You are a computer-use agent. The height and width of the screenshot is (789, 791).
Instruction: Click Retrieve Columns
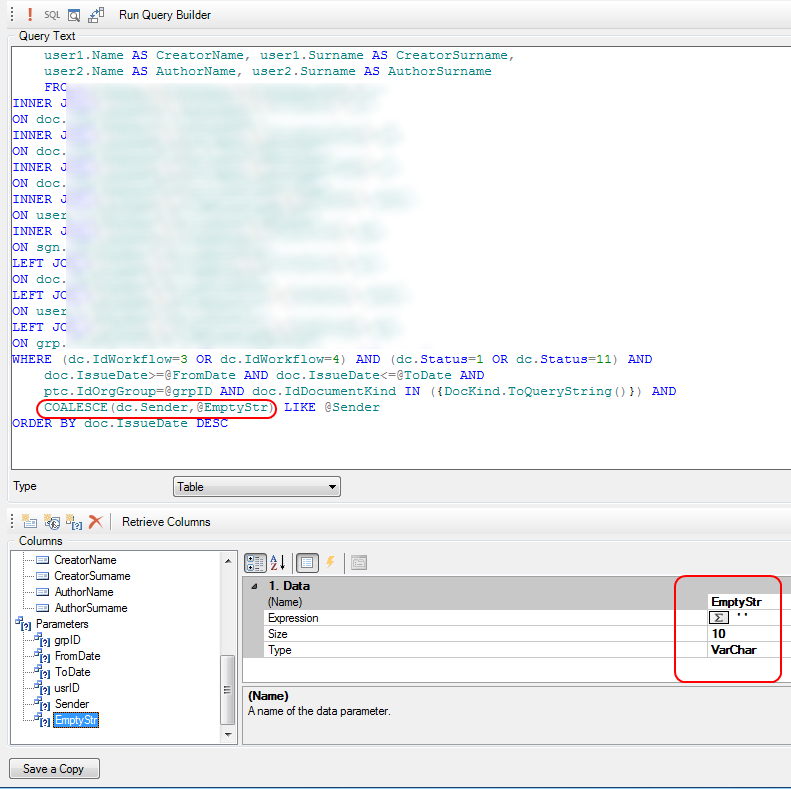[166, 522]
